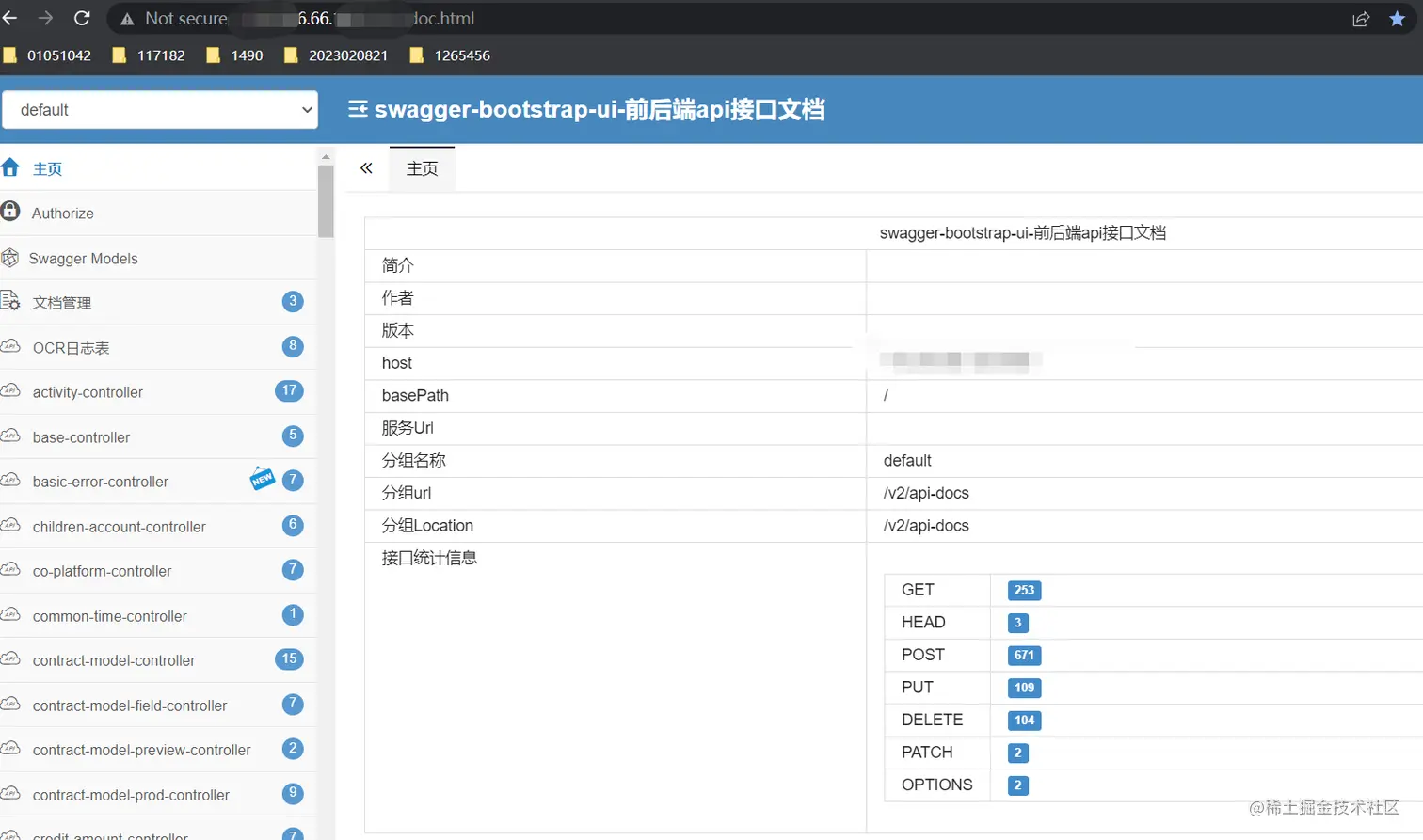Expand the OCR日志表 API group
1423x840 pixels.
pos(158,347)
